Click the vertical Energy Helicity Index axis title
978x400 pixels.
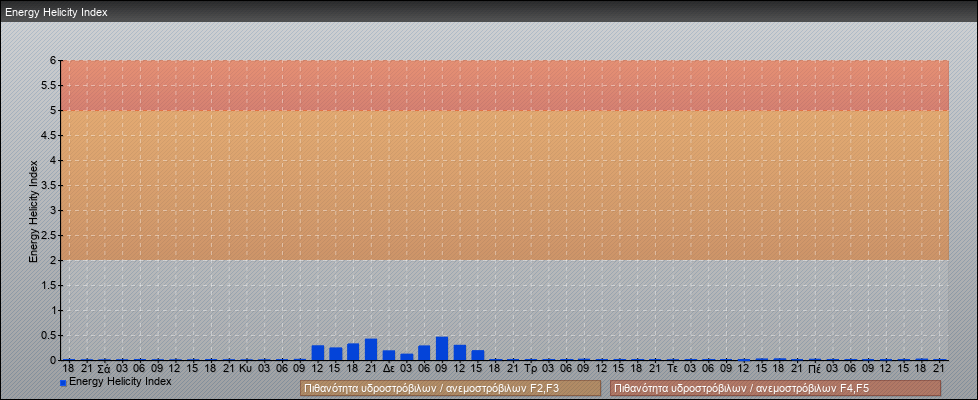pos(34,211)
